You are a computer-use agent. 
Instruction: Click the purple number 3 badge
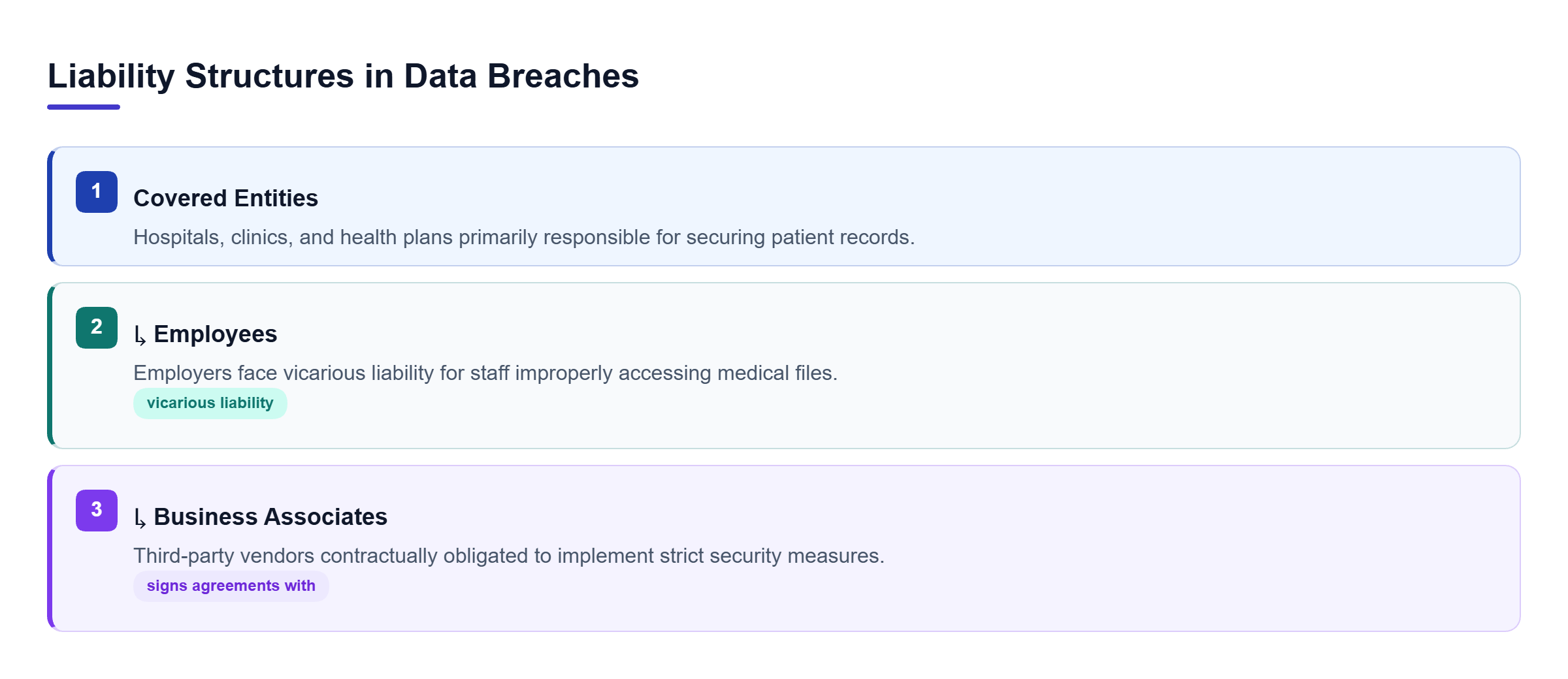coord(97,511)
